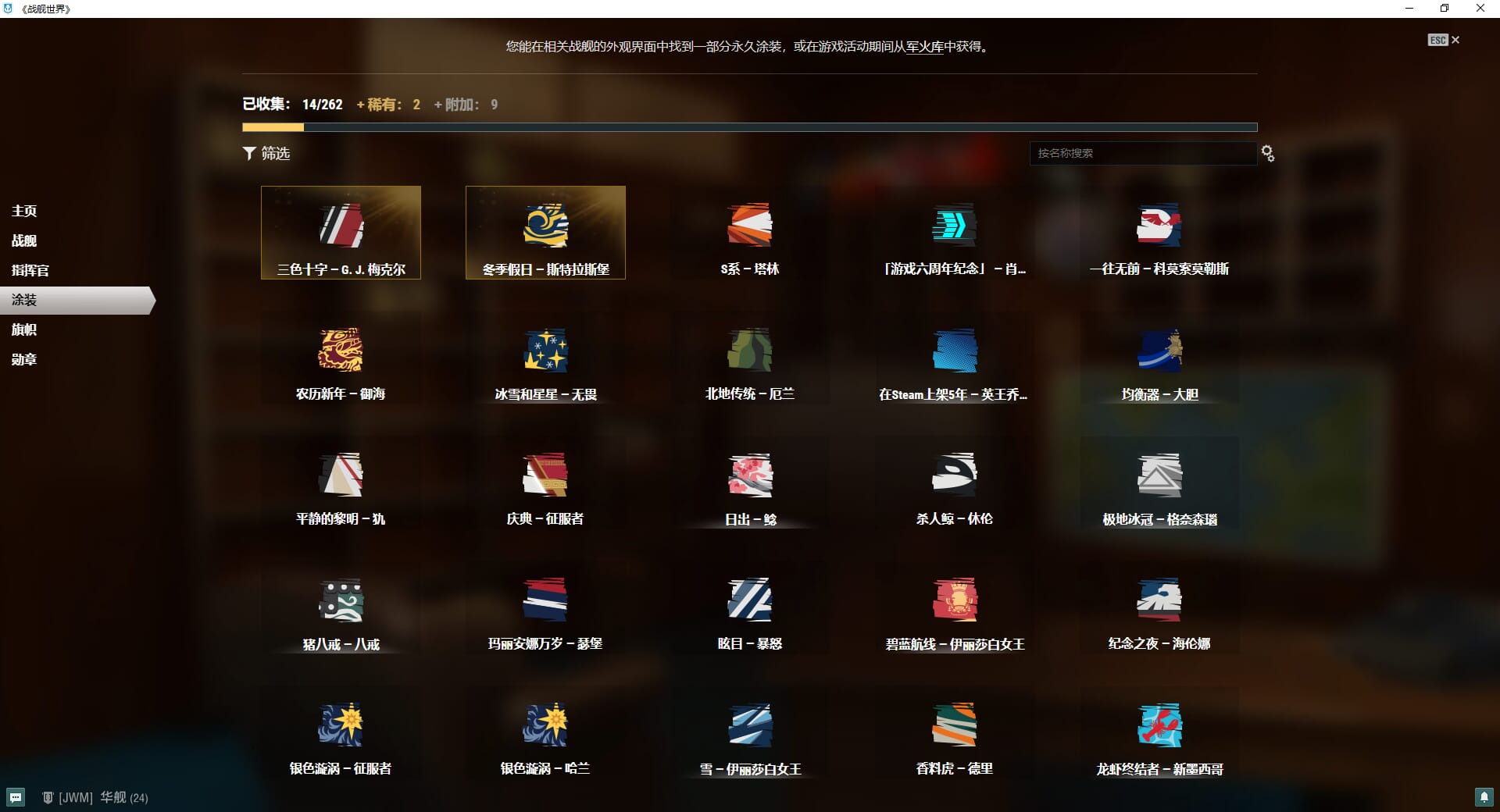Select the 三色十字 – G.J.梅克尔 camouflage icon
This screenshot has height=812, width=1500.
[341, 226]
